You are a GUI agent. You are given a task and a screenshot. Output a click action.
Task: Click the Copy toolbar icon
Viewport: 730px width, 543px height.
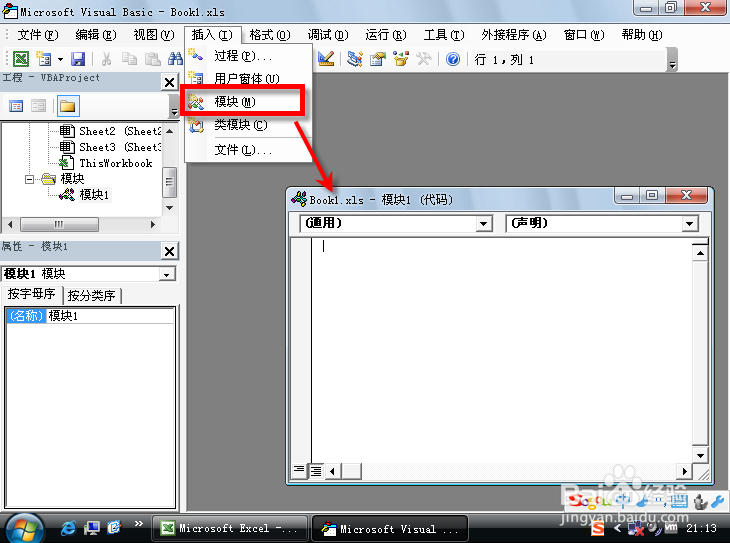click(129, 59)
